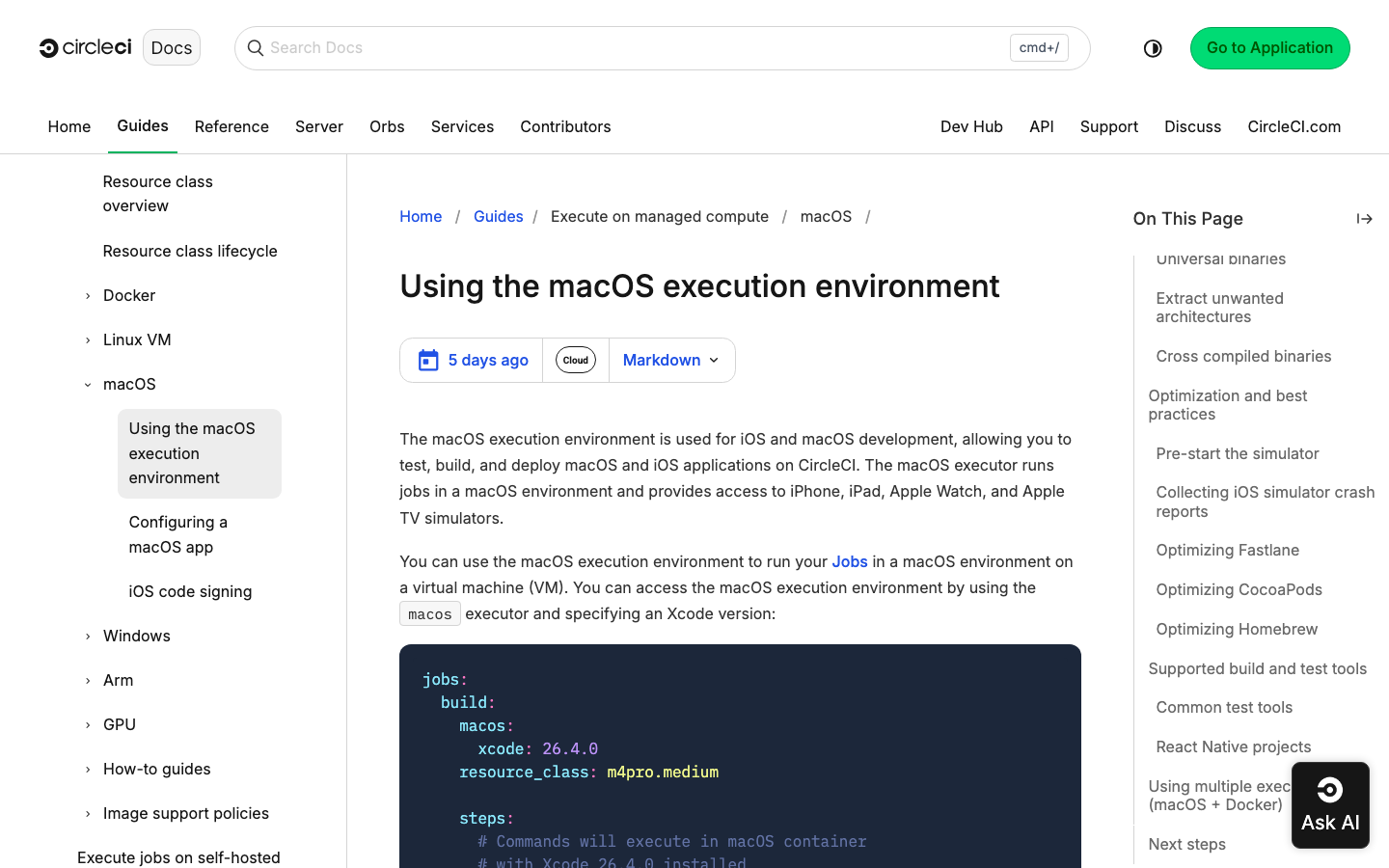This screenshot has height=868, width=1389.
Task: Jump to Pre-start the simulator section
Action: pos(1238,453)
